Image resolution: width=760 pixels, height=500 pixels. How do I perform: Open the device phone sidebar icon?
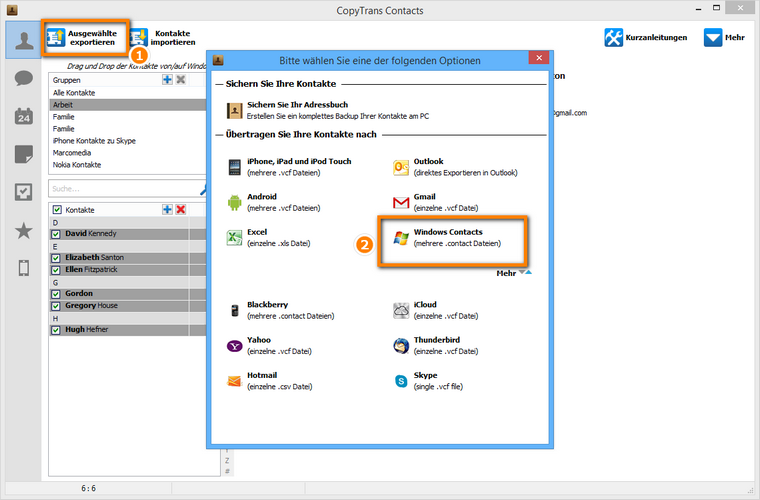pos(23,267)
